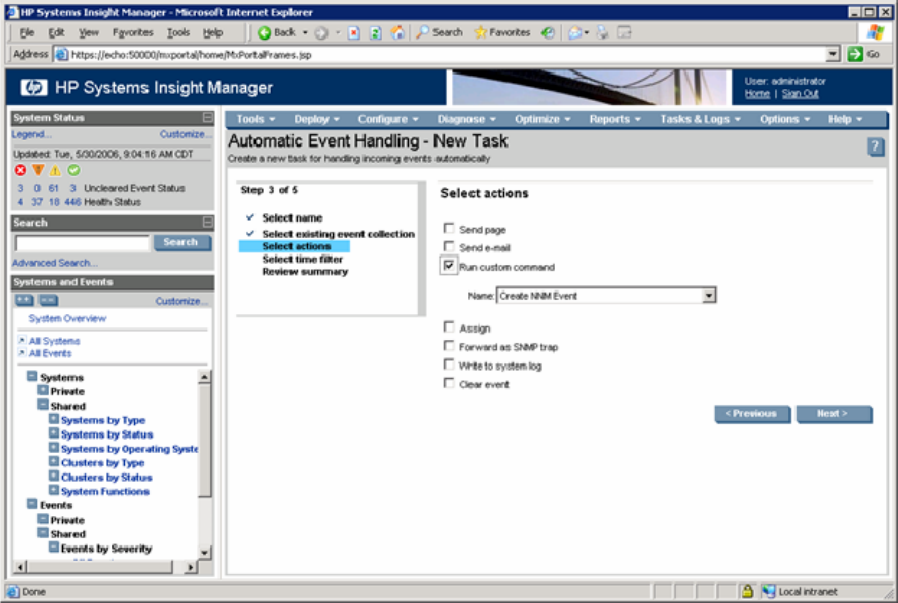Screen dimensions: 898x603
Task: Expand the Systems by Type node
Action: [54, 419]
